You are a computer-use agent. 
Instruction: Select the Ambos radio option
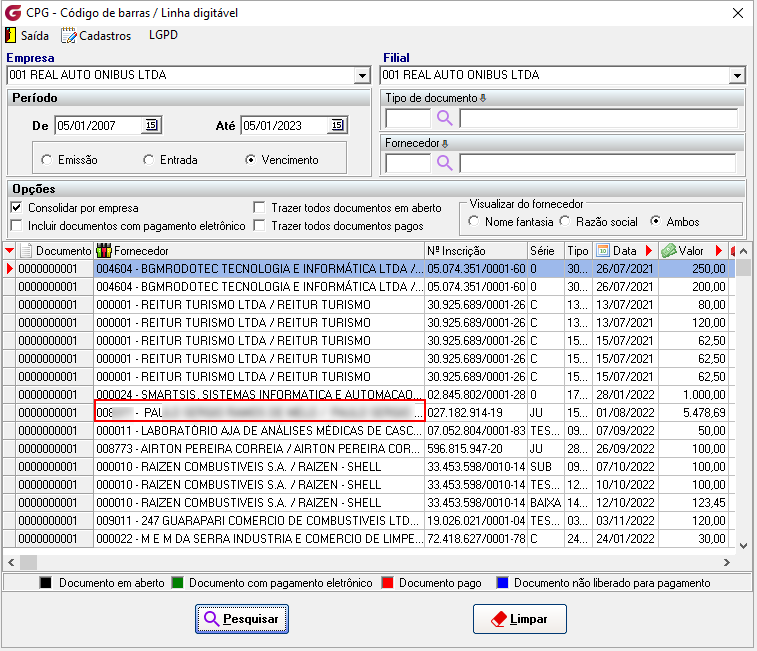(x=655, y=221)
